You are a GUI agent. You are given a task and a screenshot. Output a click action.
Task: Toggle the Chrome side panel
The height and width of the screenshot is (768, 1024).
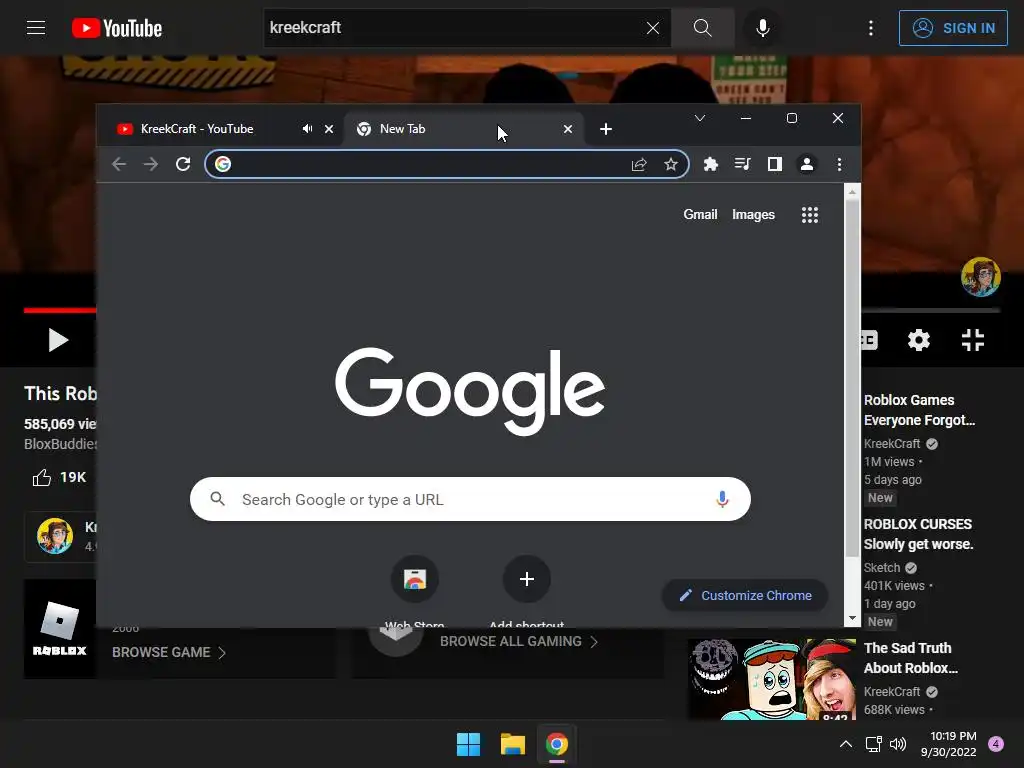pos(775,164)
